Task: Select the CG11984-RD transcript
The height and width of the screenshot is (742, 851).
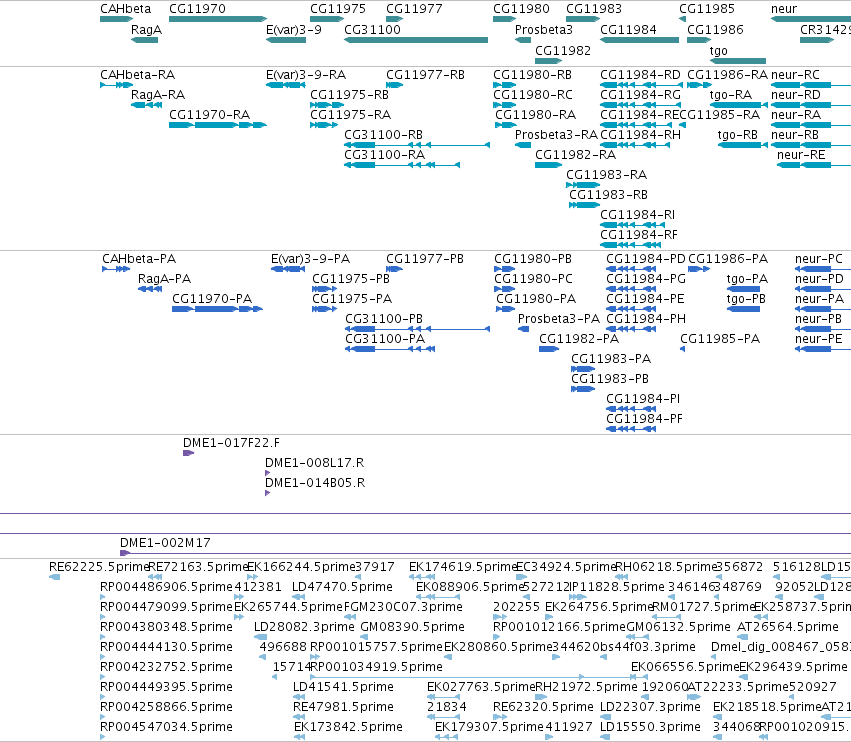Action: tap(641, 85)
